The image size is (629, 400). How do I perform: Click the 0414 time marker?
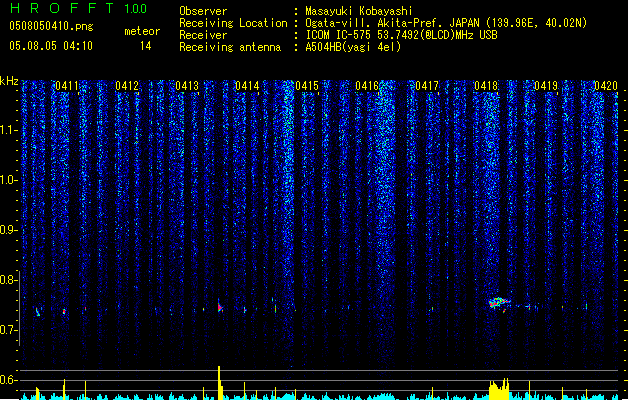tap(247, 86)
